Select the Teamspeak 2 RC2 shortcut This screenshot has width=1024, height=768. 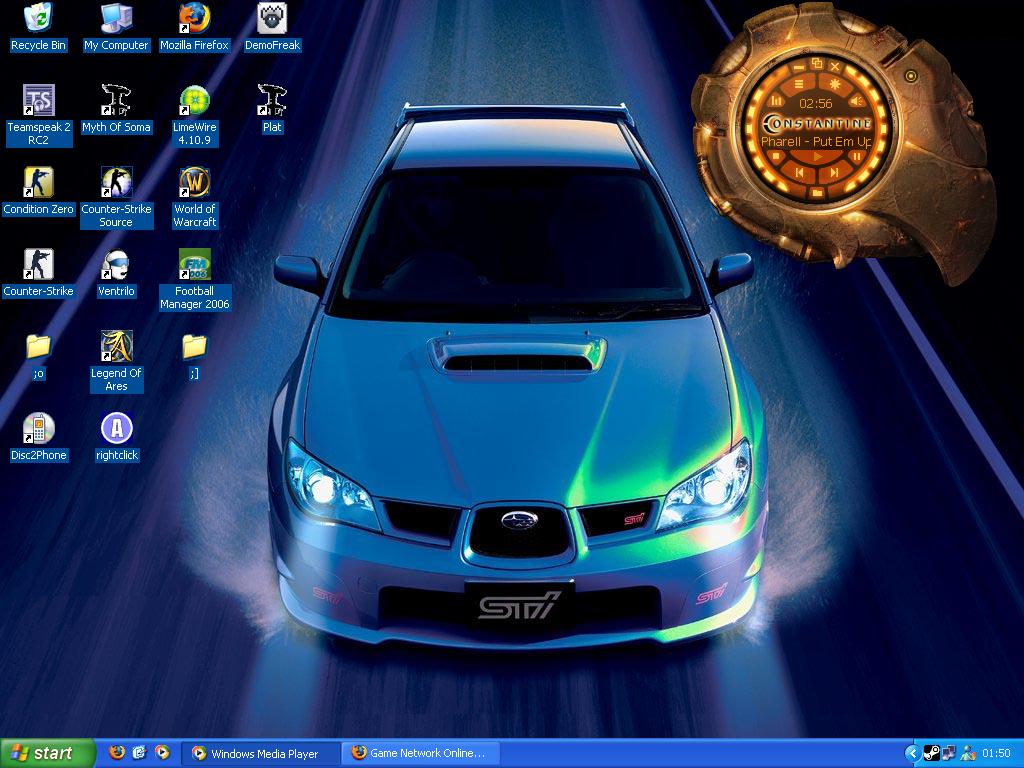pyautogui.click(x=38, y=101)
